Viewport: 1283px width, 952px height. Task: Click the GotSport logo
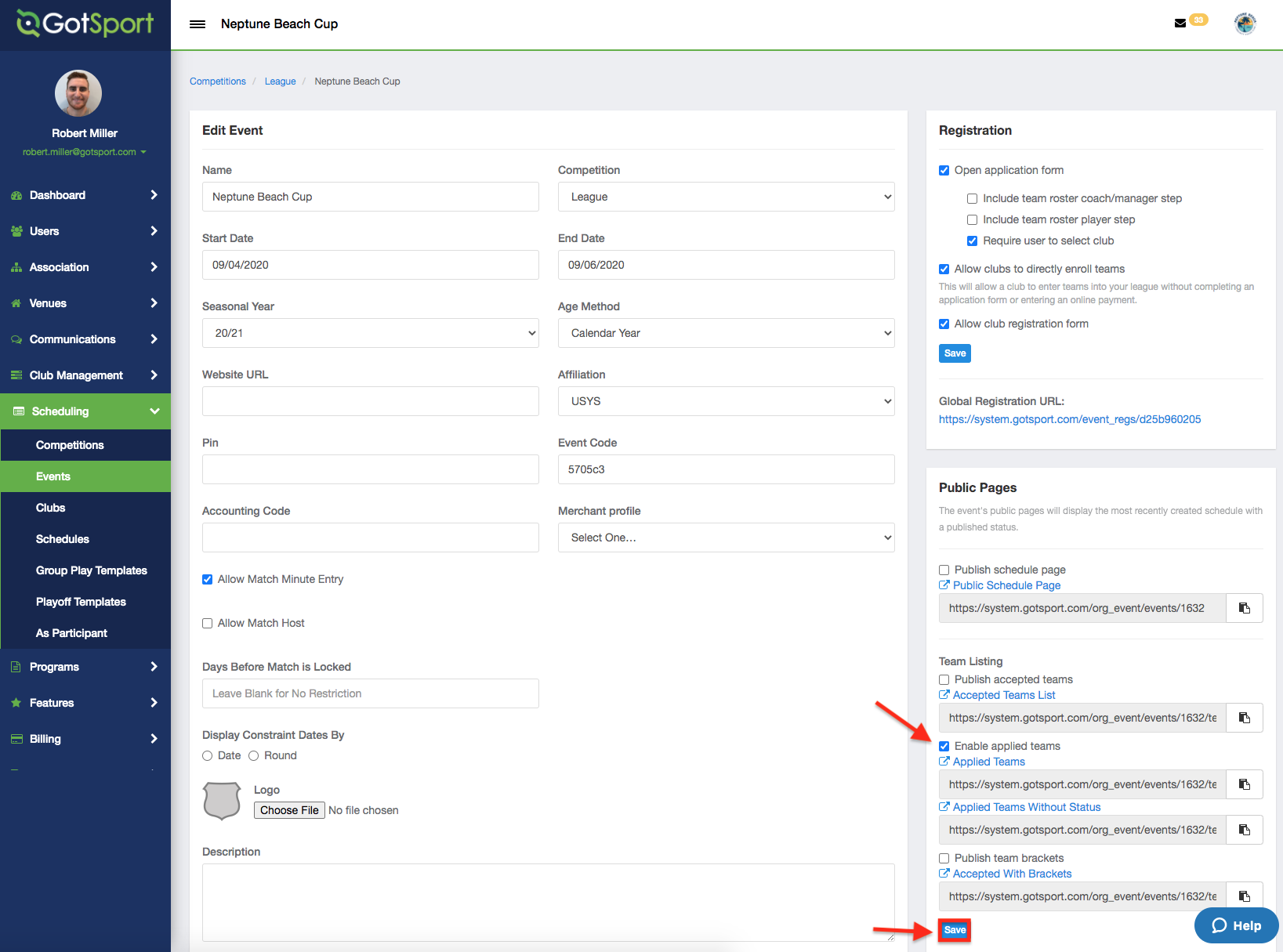click(85, 24)
